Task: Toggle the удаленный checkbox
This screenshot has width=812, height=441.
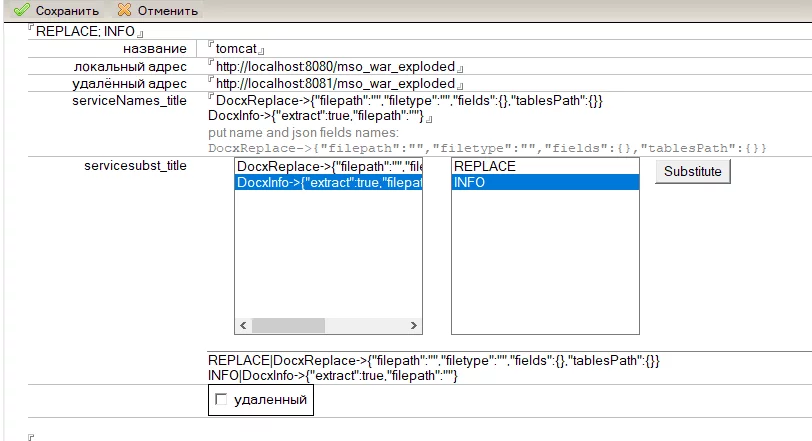Action: click(221, 401)
